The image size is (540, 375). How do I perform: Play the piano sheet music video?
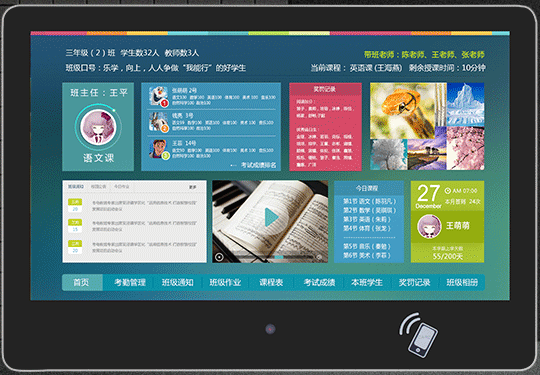coord(271,218)
